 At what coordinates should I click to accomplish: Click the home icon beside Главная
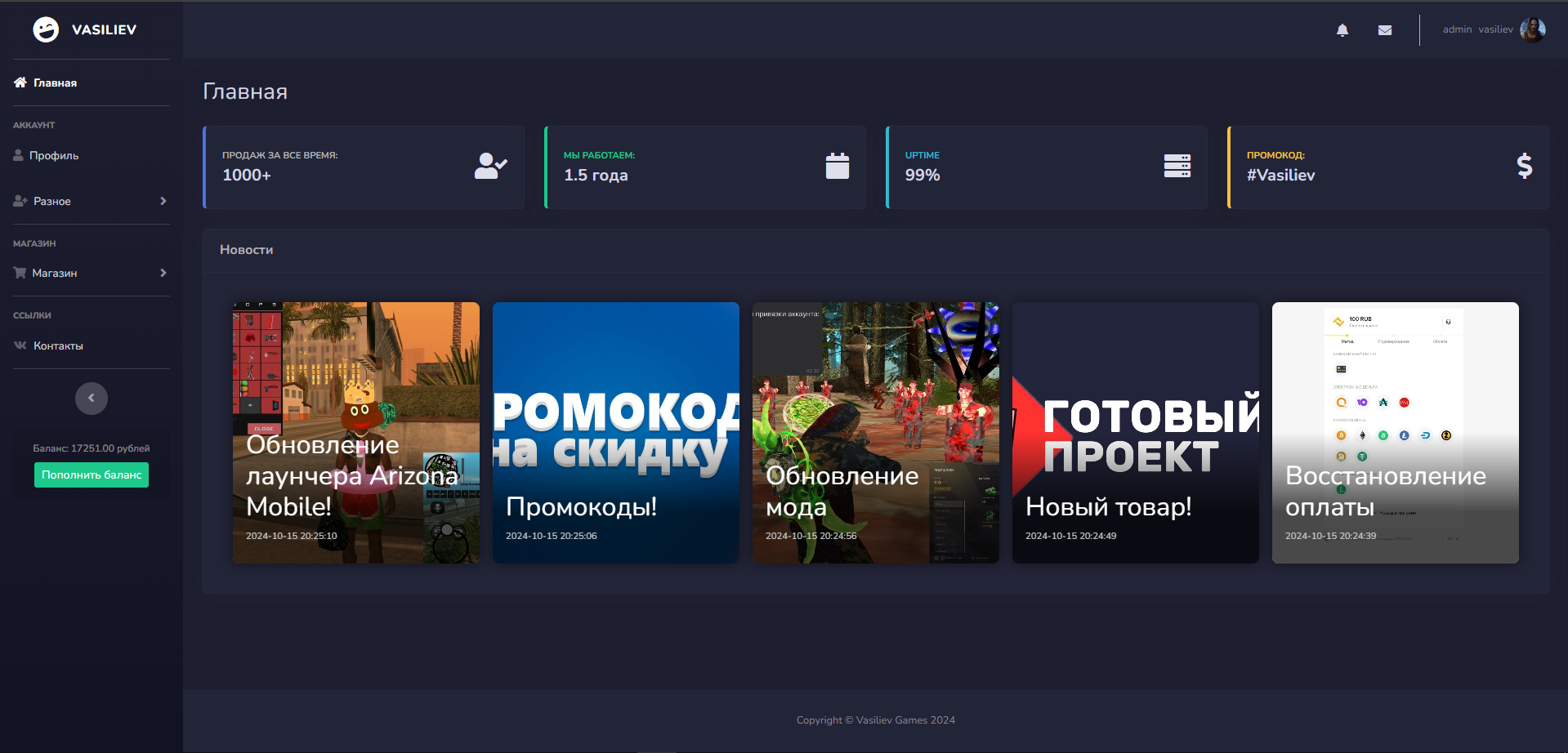point(20,82)
